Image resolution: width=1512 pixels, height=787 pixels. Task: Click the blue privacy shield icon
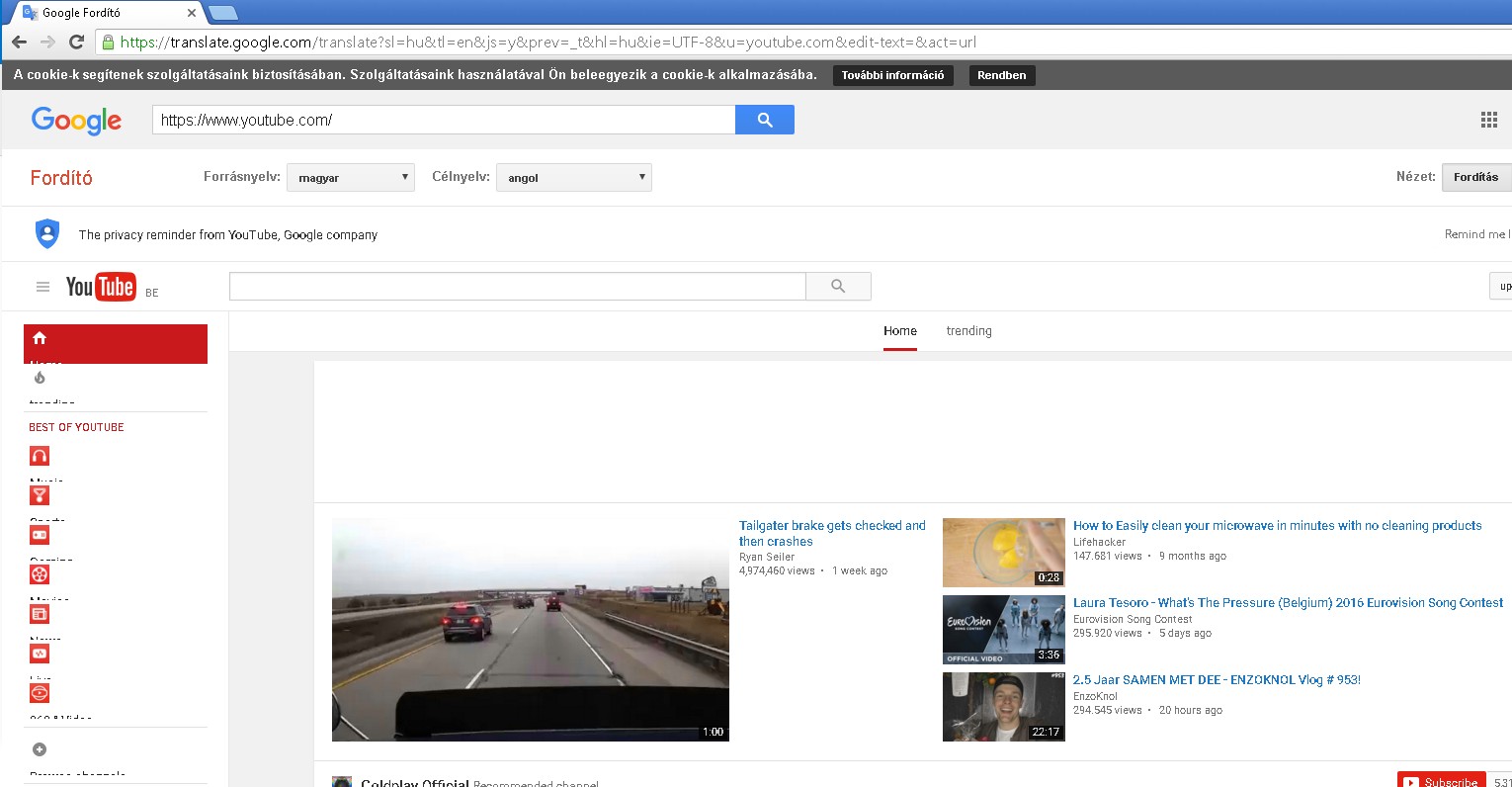(x=47, y=233)
